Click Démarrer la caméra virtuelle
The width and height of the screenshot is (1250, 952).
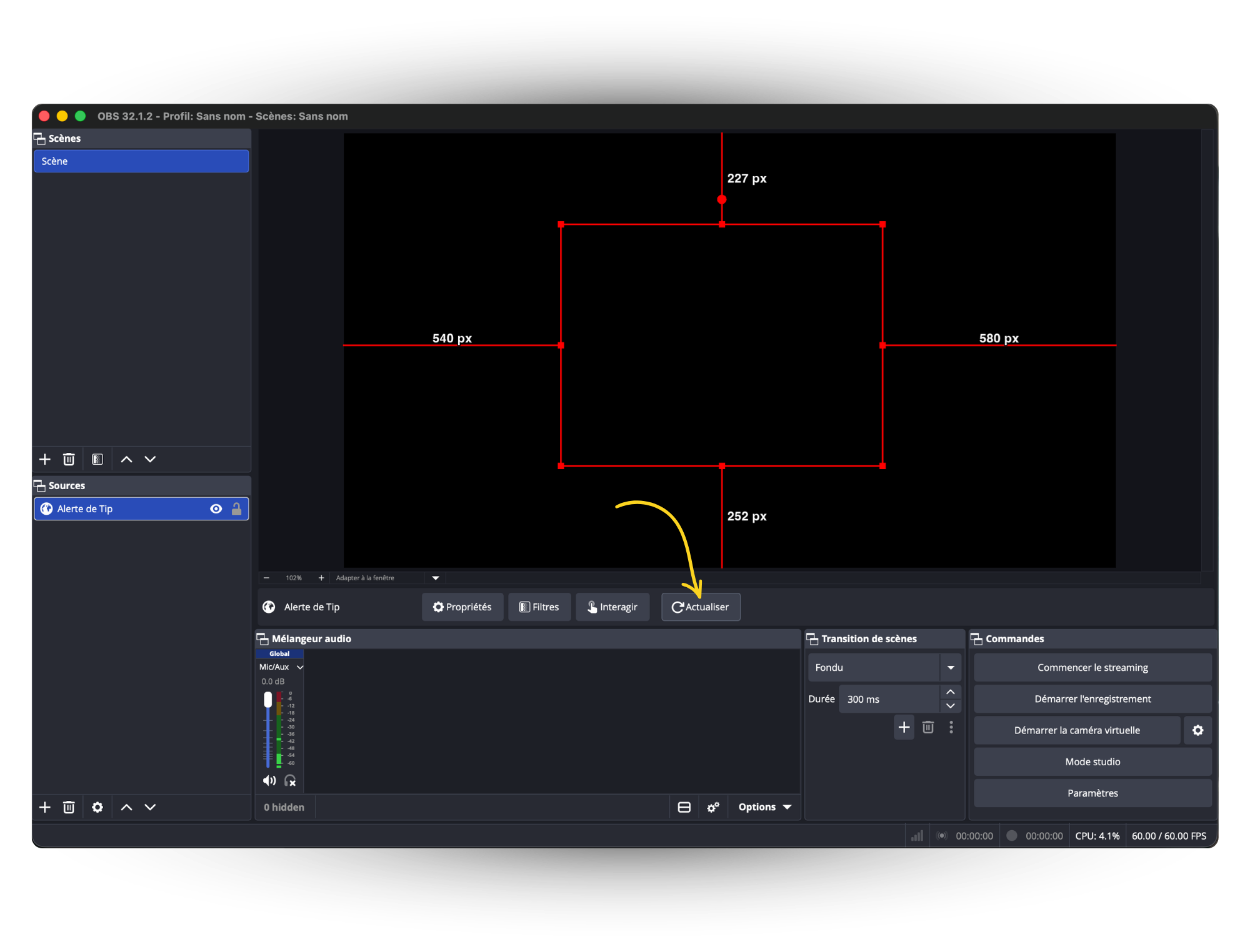point(1077,730)
